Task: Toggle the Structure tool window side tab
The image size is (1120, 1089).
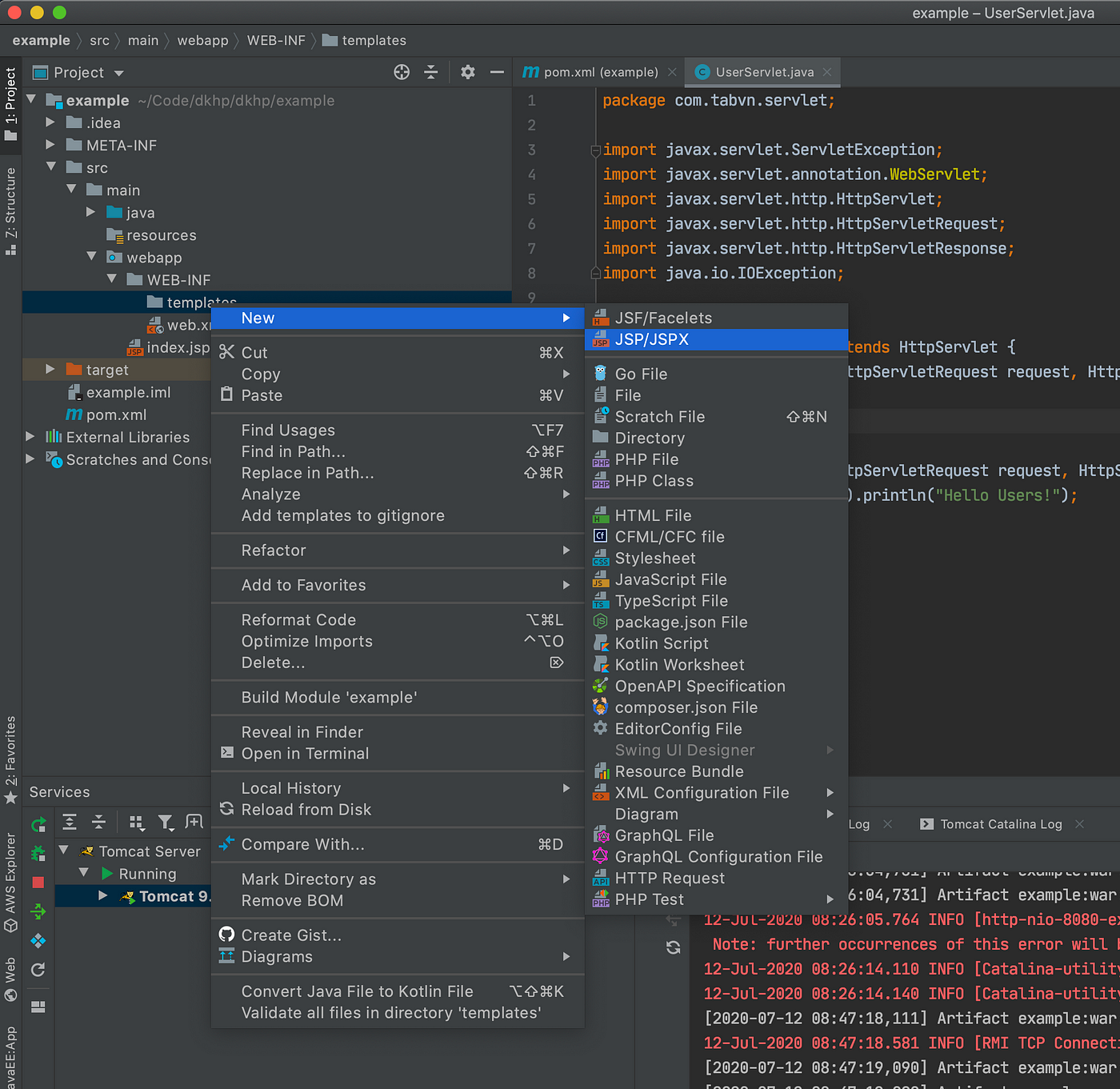Action: 10,211
